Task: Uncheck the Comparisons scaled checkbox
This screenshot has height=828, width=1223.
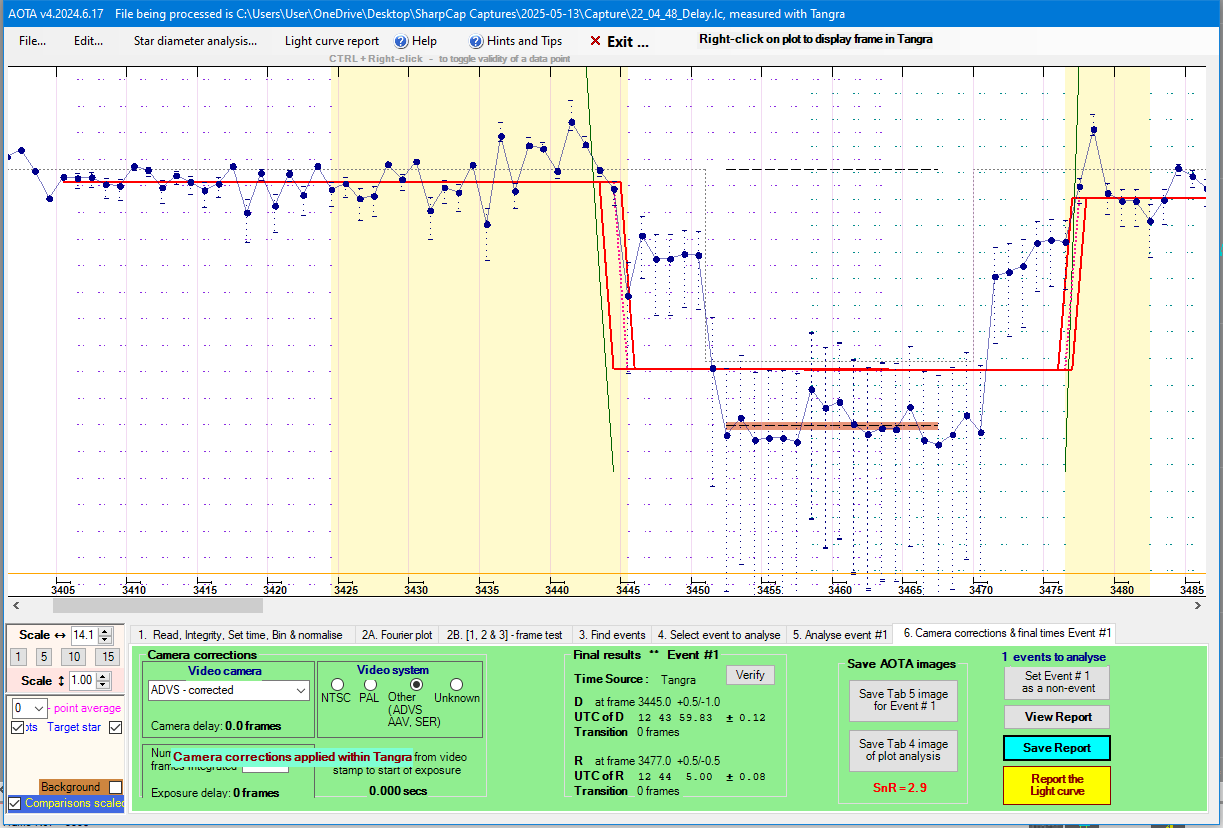Action: pos(14,803)
